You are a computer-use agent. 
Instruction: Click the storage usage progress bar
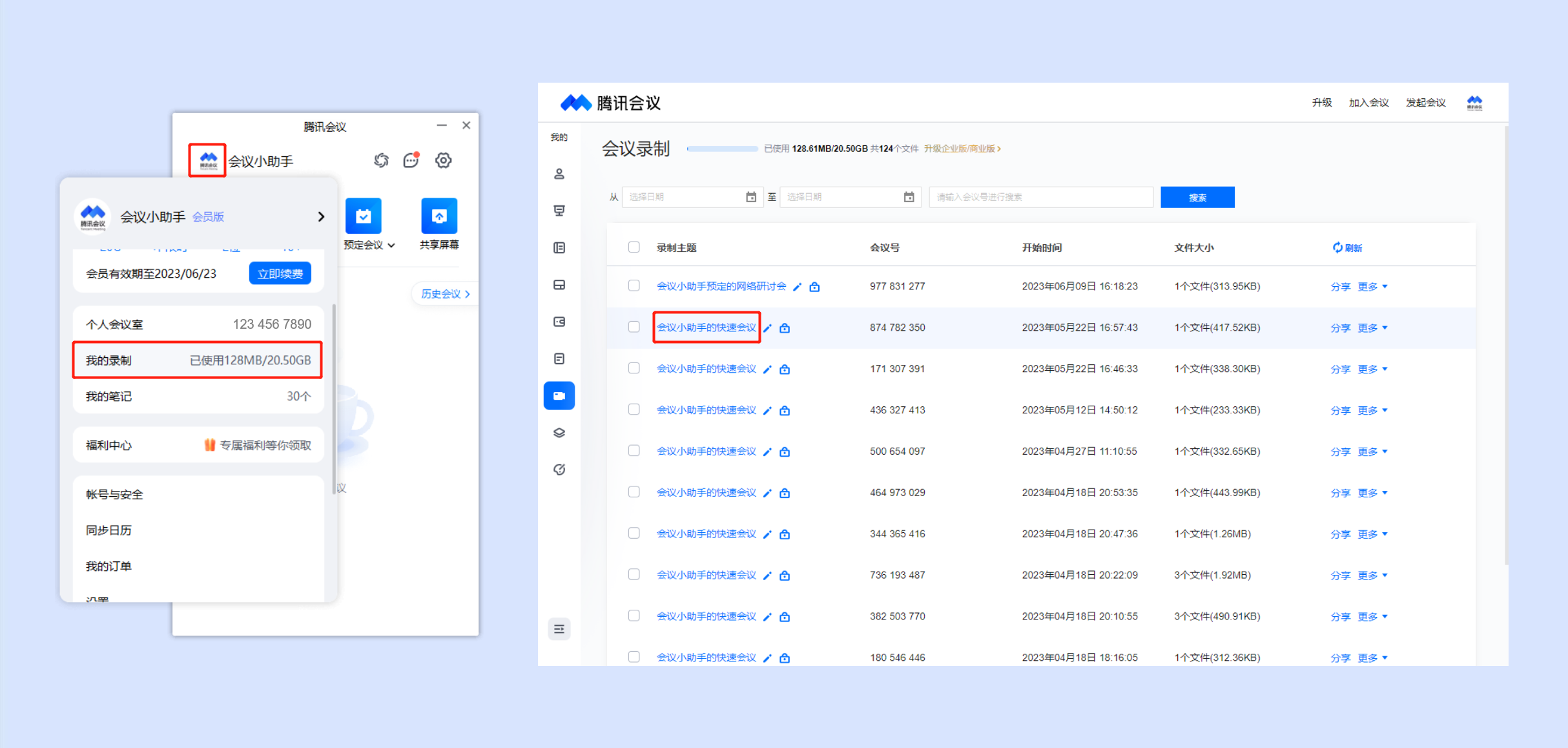tap(722, 149)
